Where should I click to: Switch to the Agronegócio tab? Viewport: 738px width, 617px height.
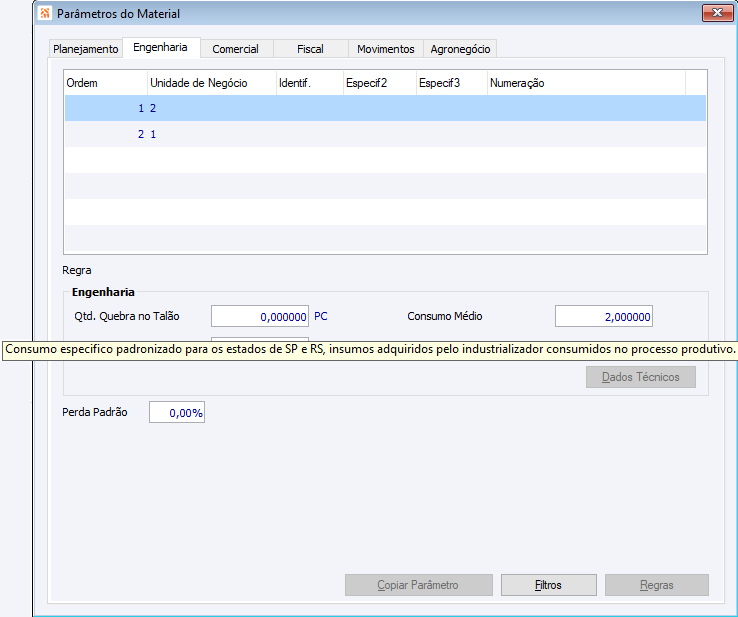[460, 49]
